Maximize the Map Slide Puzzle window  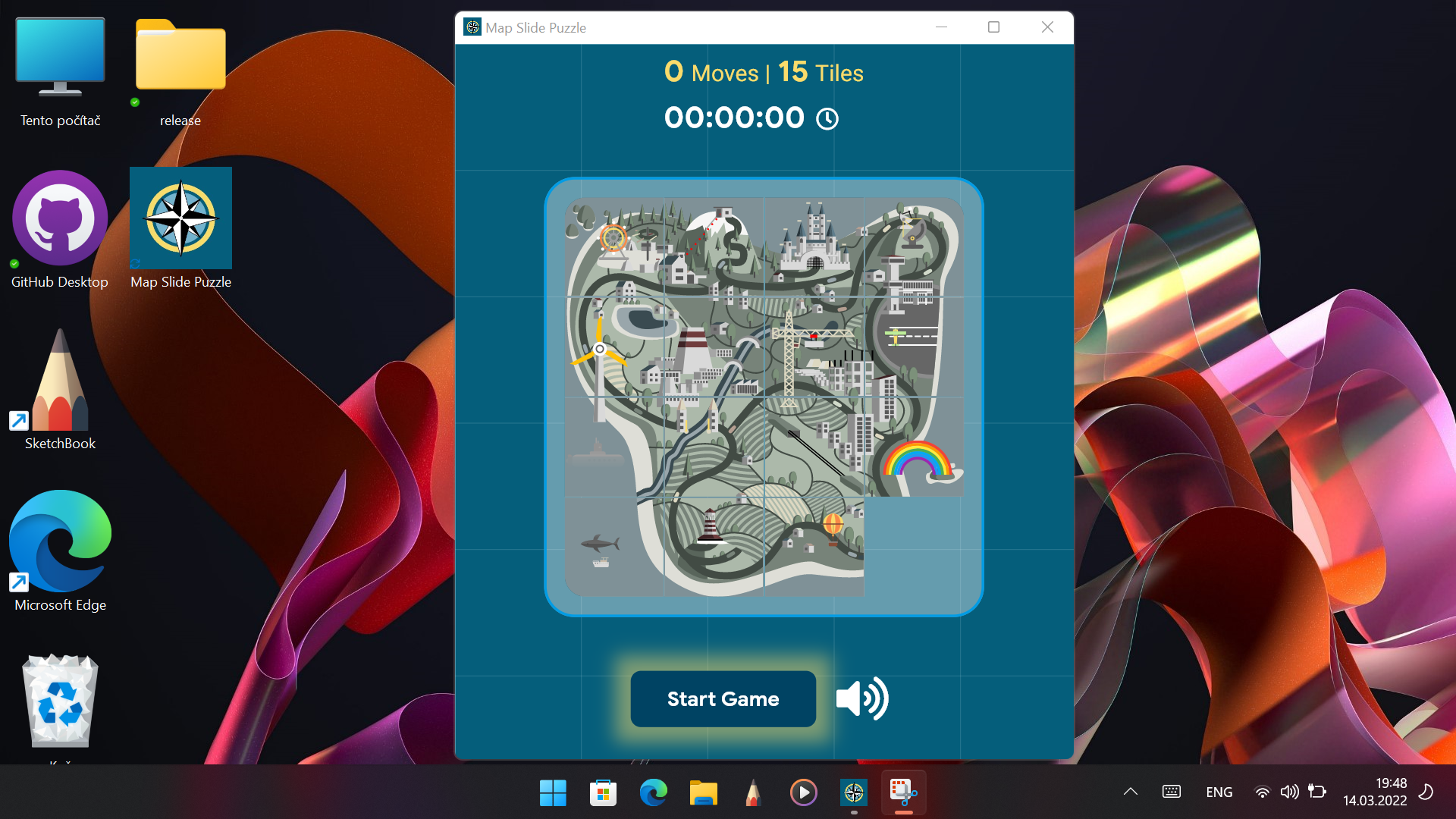(993, 27)
